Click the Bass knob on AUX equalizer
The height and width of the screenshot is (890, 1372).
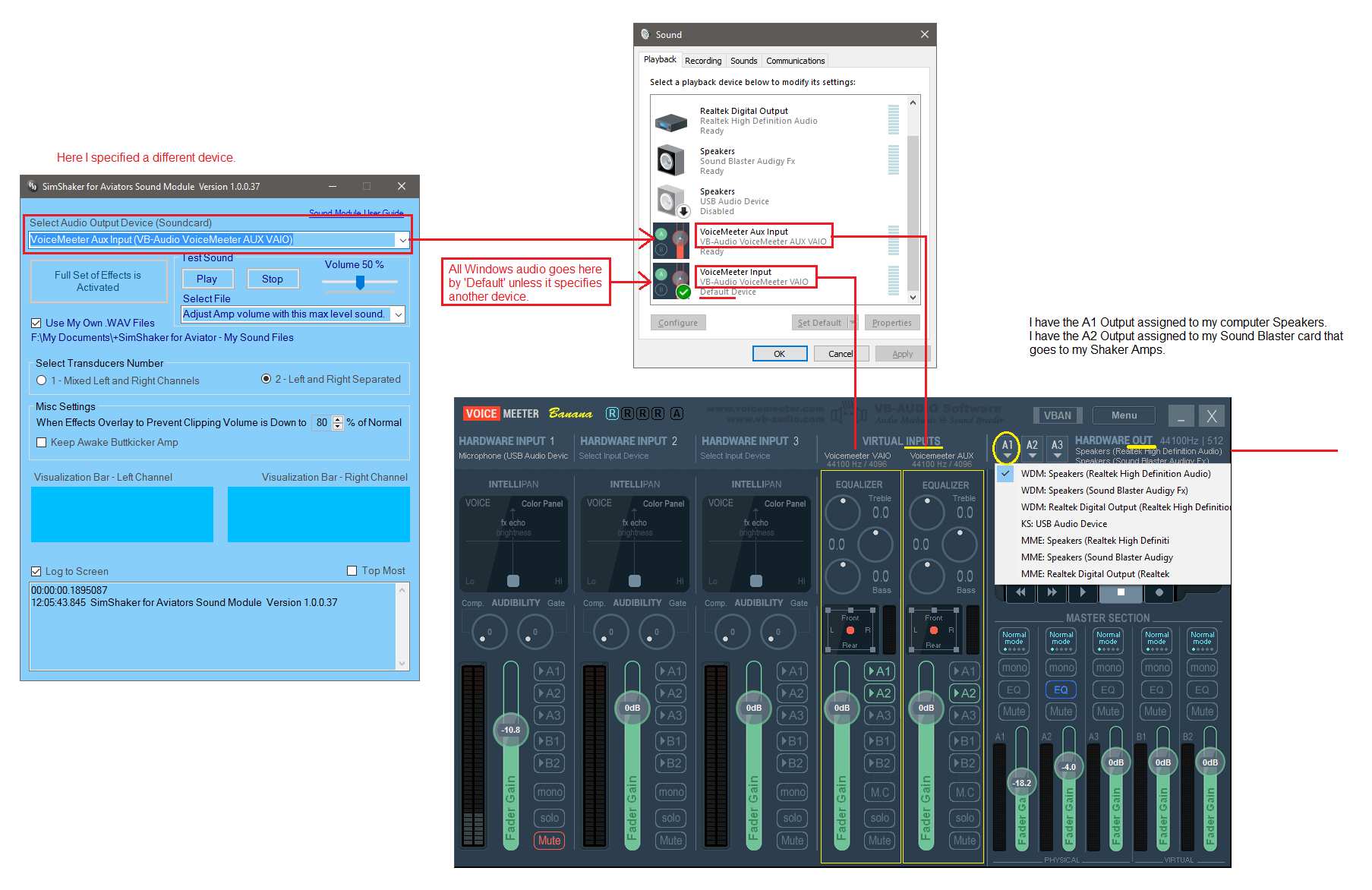(927, 576)
